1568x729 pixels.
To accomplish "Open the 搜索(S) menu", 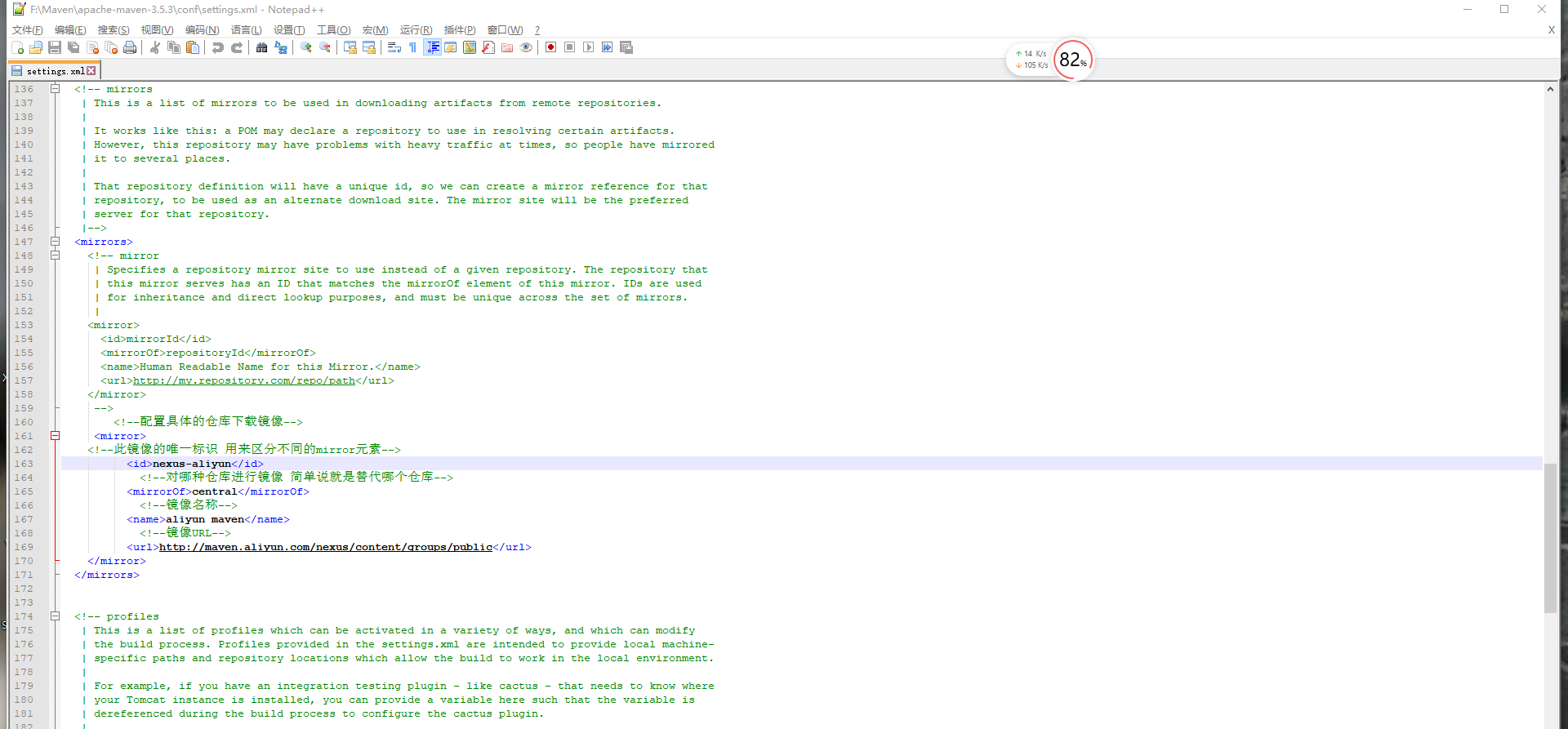I will (x=114, y=30).
